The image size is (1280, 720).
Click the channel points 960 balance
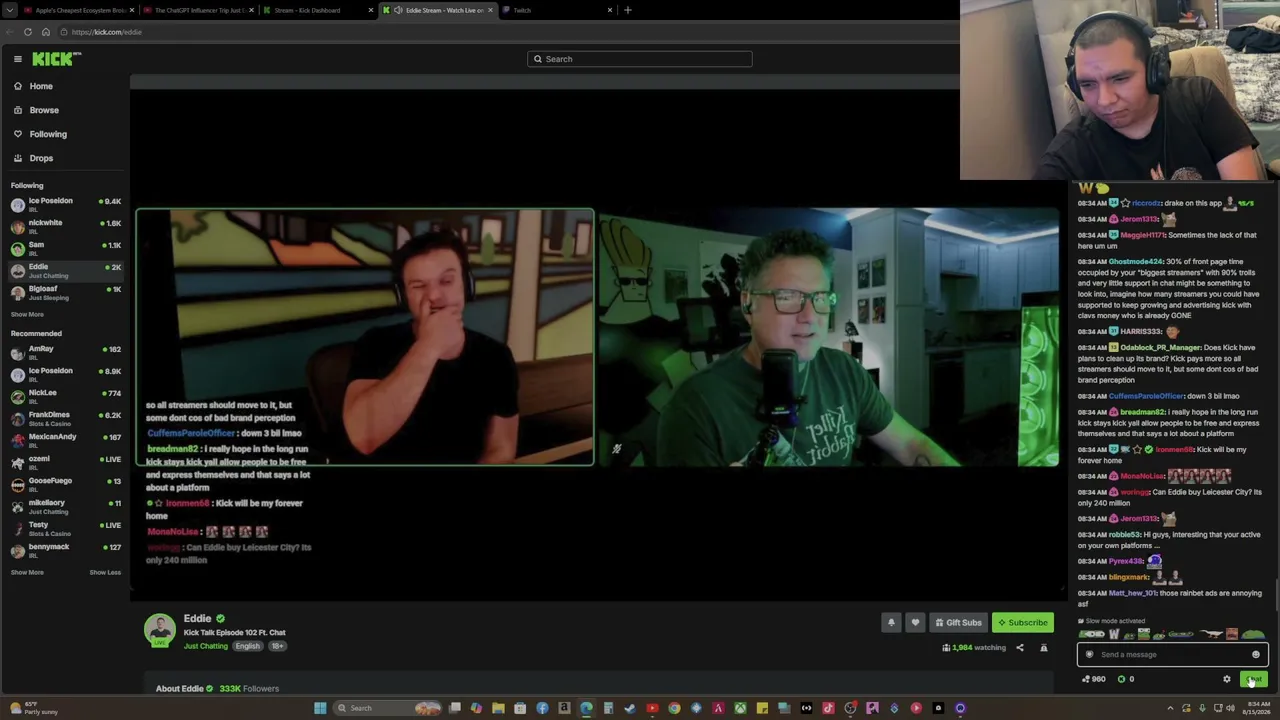point(1095,679)
